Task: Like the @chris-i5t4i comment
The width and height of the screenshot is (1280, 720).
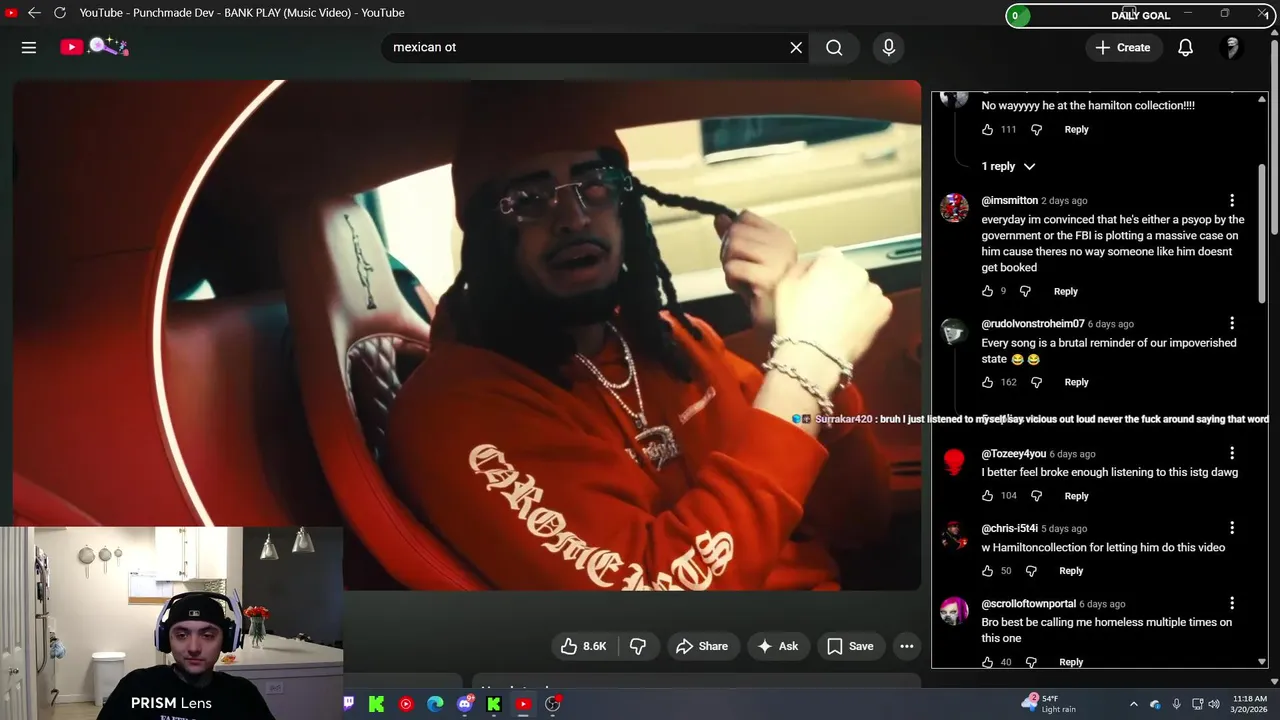Action: click(987, 571)
